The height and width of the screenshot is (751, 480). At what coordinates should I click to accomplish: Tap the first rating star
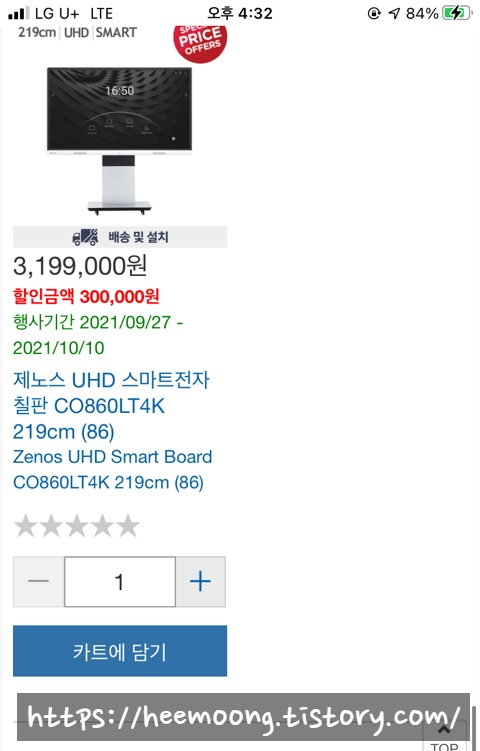click(26, 525)
